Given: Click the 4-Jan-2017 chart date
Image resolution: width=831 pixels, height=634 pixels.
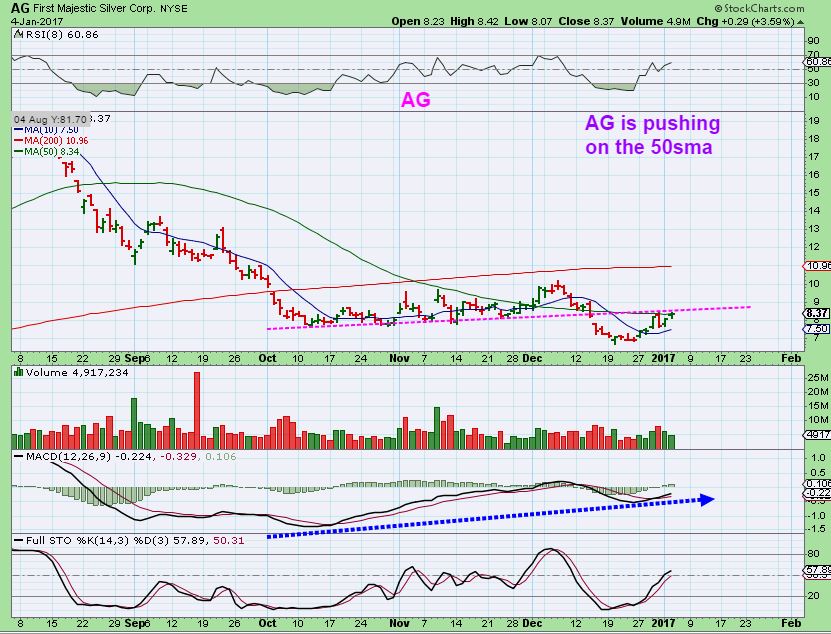Looking at the screenshot, I should pyautogui.click(x=37, y=22).
